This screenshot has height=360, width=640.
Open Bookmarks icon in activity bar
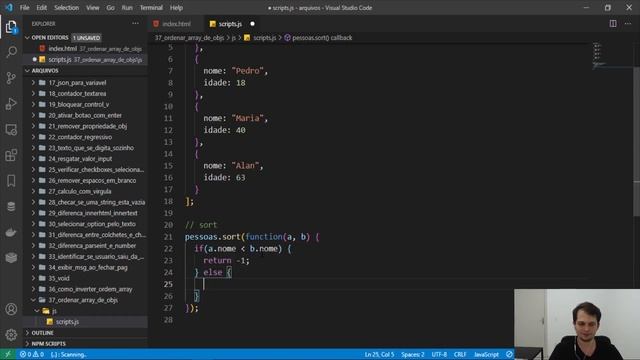tap(11, 181)
